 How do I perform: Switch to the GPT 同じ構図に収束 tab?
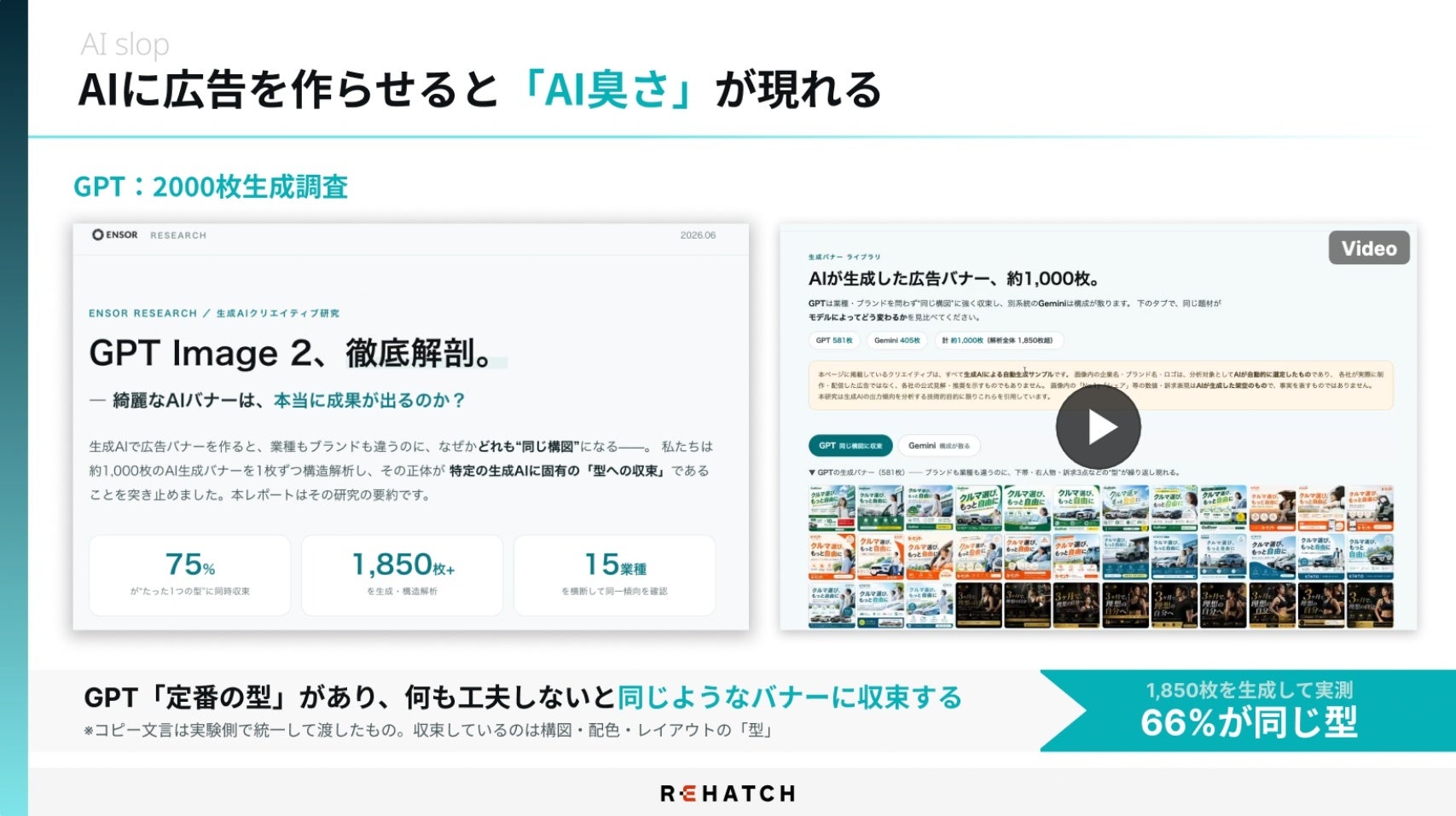(850, 446)
